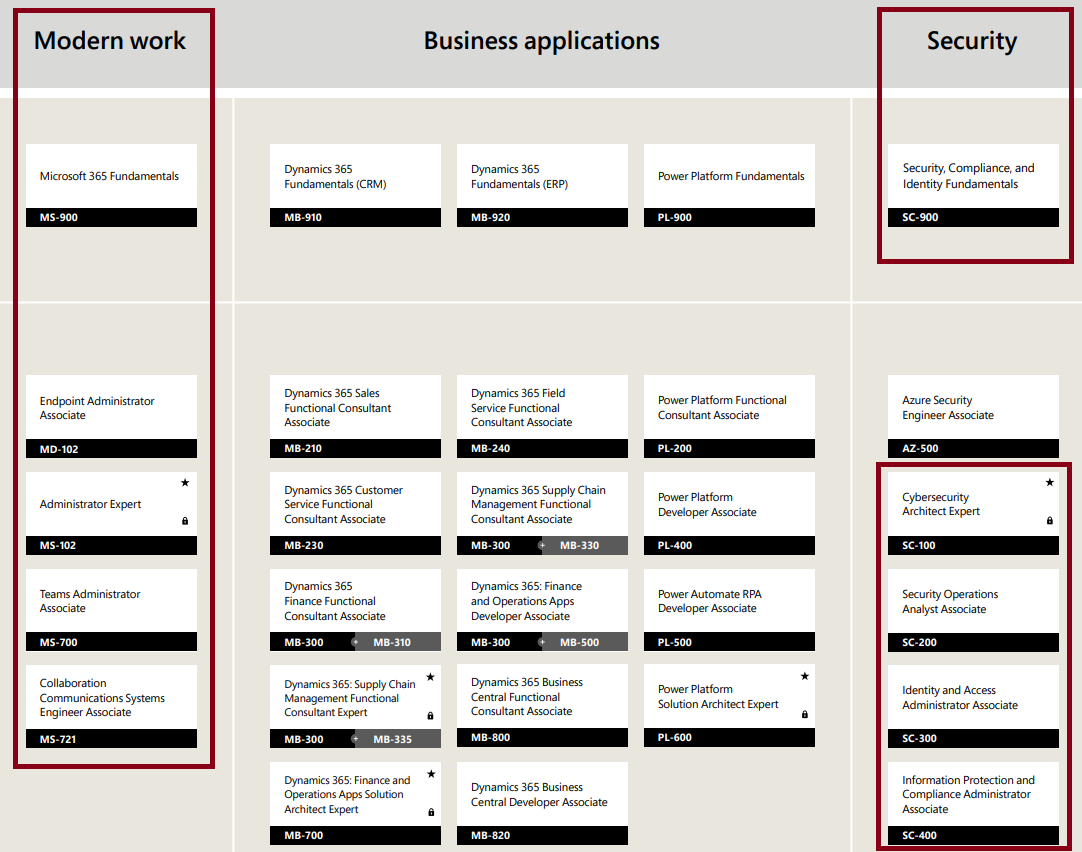Viewport: 1082px width, 852px height.
Task: Open Collaboration Communications Systems Engineer Associate title
Action: (x=102, y=697)
